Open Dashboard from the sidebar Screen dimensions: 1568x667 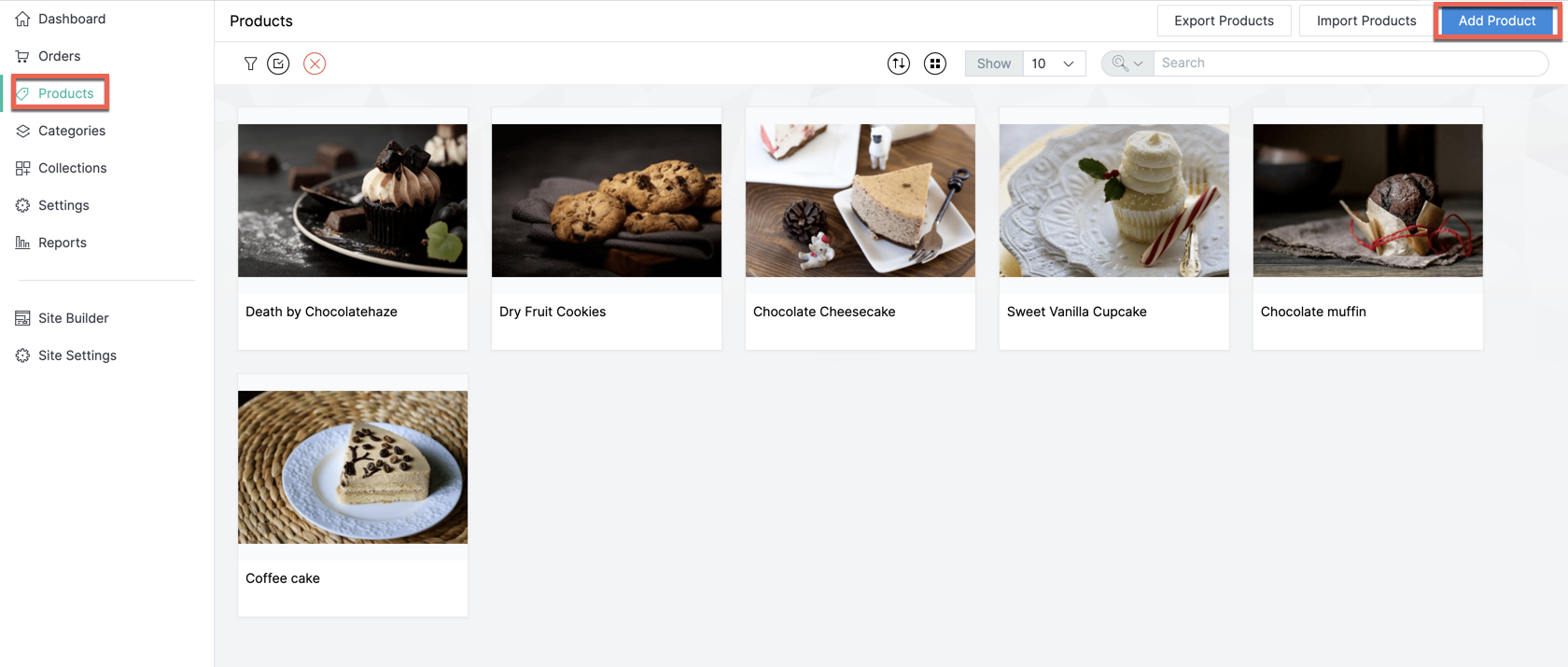(x=72, y=19)
